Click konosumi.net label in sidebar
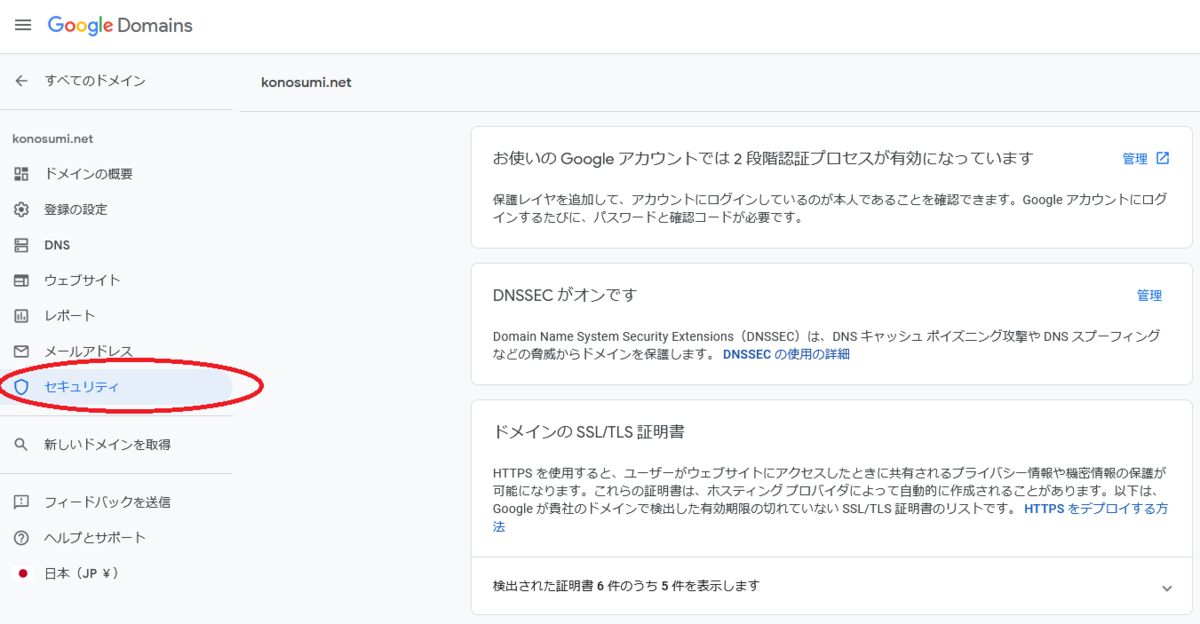The height and width of the screenshot is (624, 1200). pos(53,139)
